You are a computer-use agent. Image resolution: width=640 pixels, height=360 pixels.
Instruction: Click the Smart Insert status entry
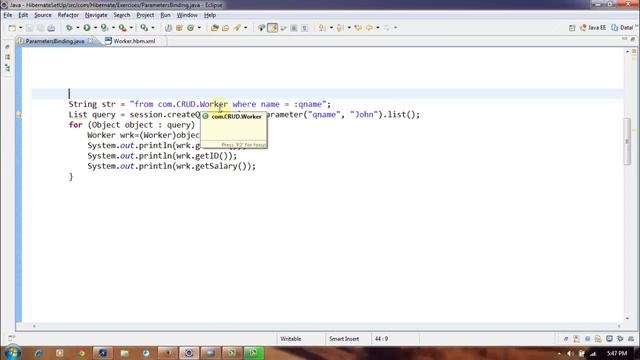[344, 339]
